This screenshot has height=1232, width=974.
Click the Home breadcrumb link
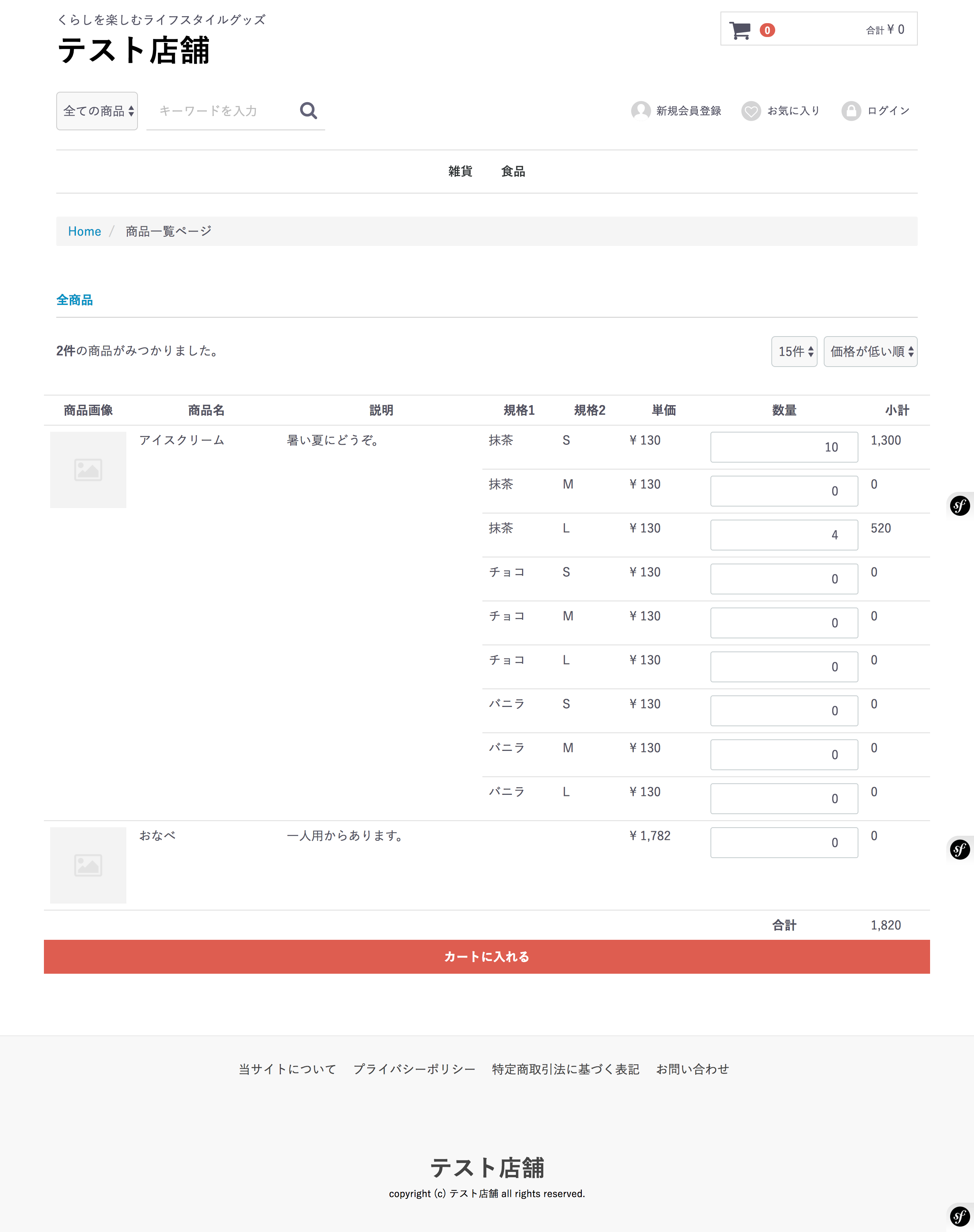coord(84,231)
